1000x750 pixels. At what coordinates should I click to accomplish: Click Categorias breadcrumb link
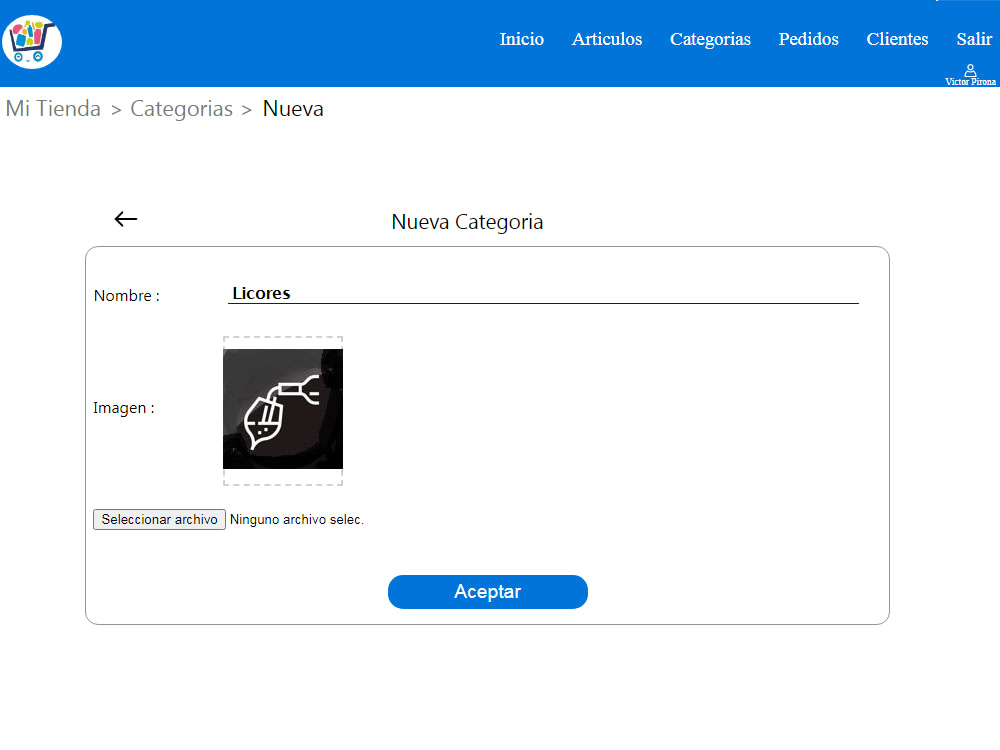[181, 108]
